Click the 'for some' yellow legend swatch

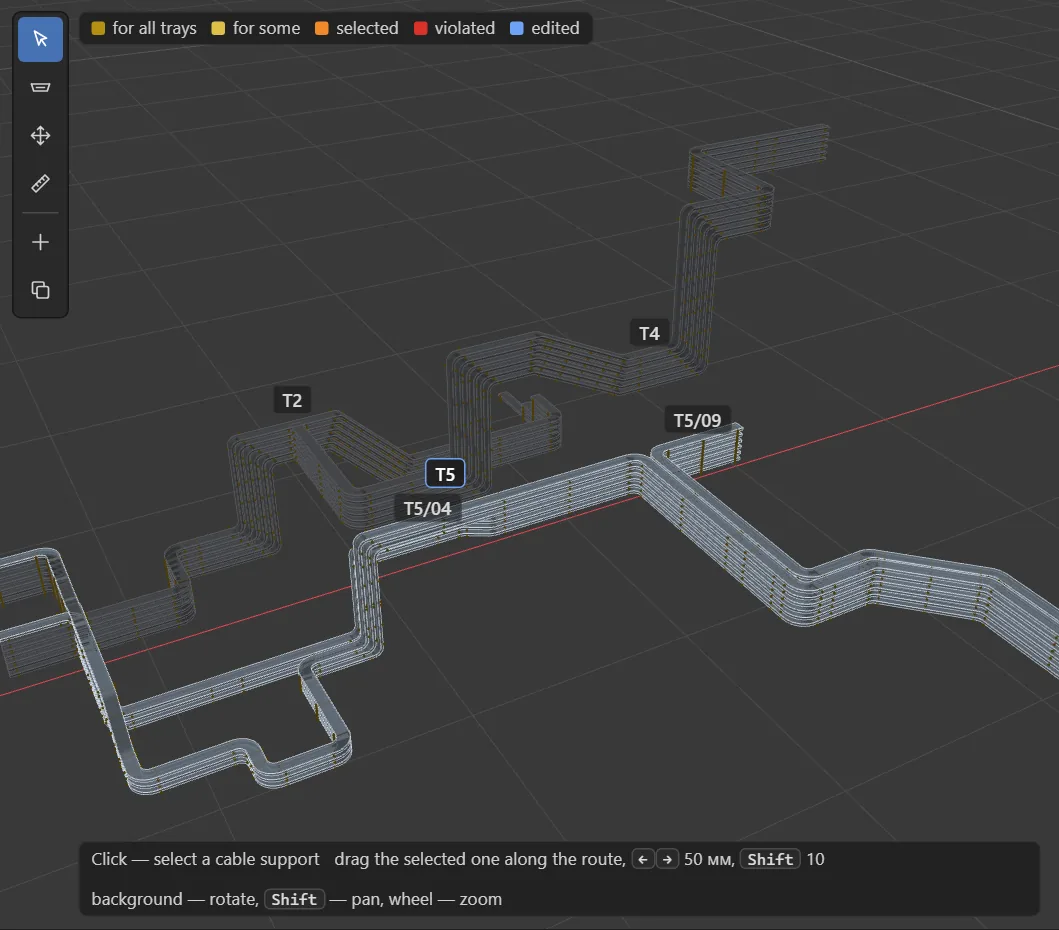pos(218,28)
